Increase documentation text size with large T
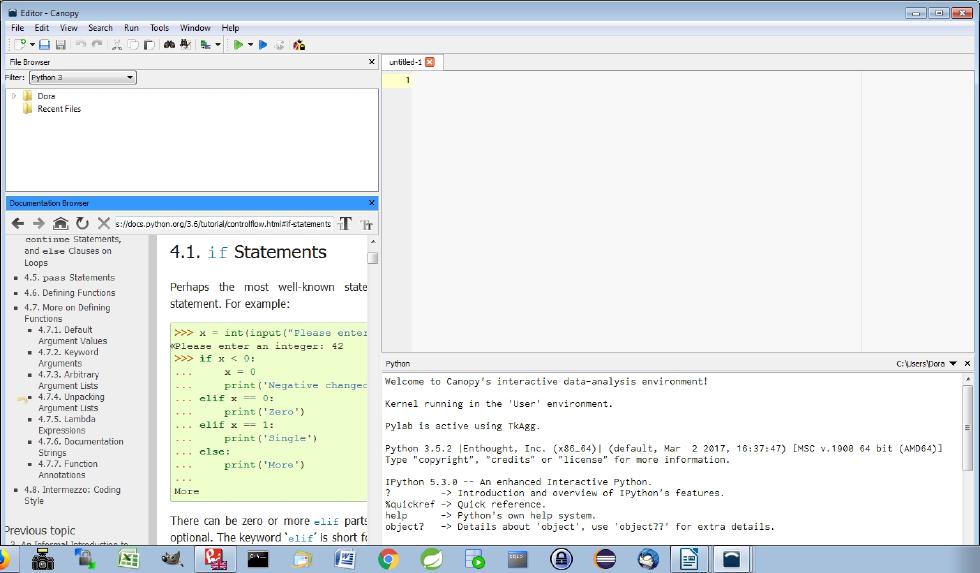 [x=345, y=224]
